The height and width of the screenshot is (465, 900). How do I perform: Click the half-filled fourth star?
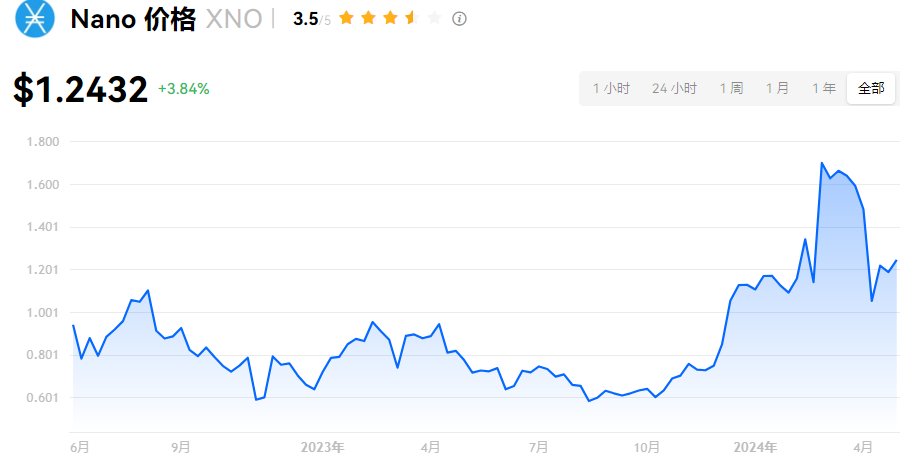pos(411,18)
